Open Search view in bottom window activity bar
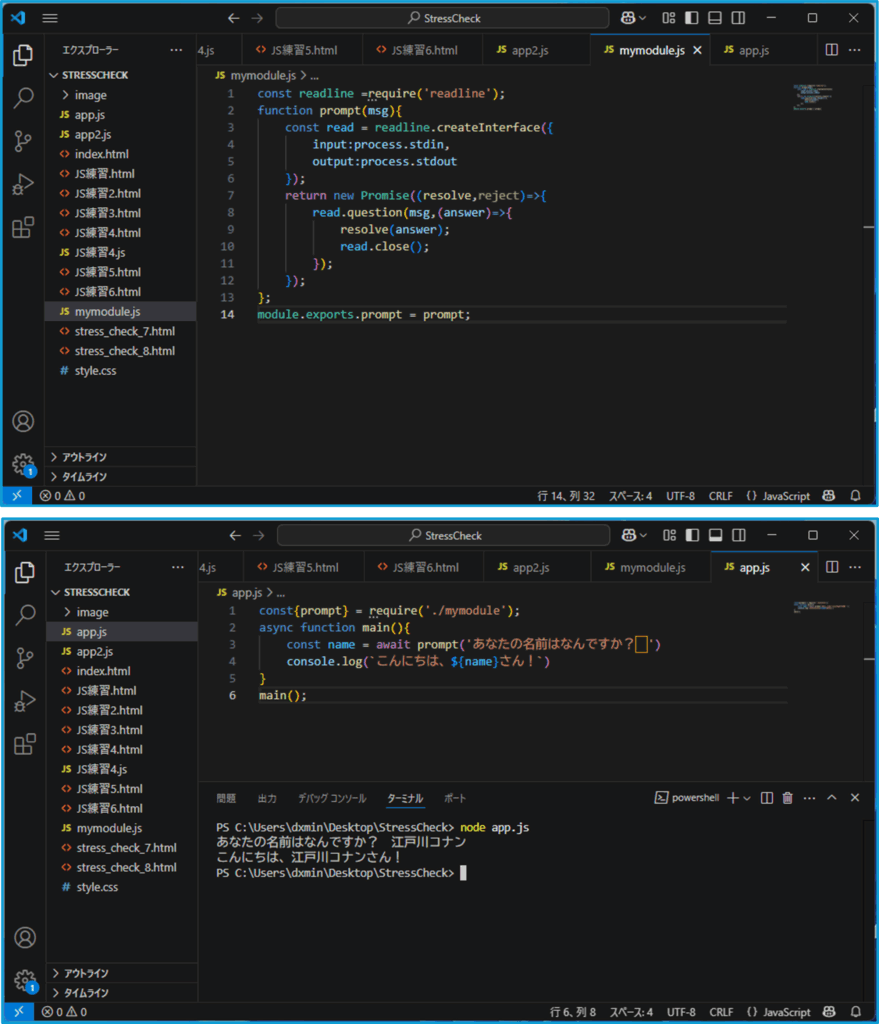Viewport: 879px width, 1024px height. (25, 615)
